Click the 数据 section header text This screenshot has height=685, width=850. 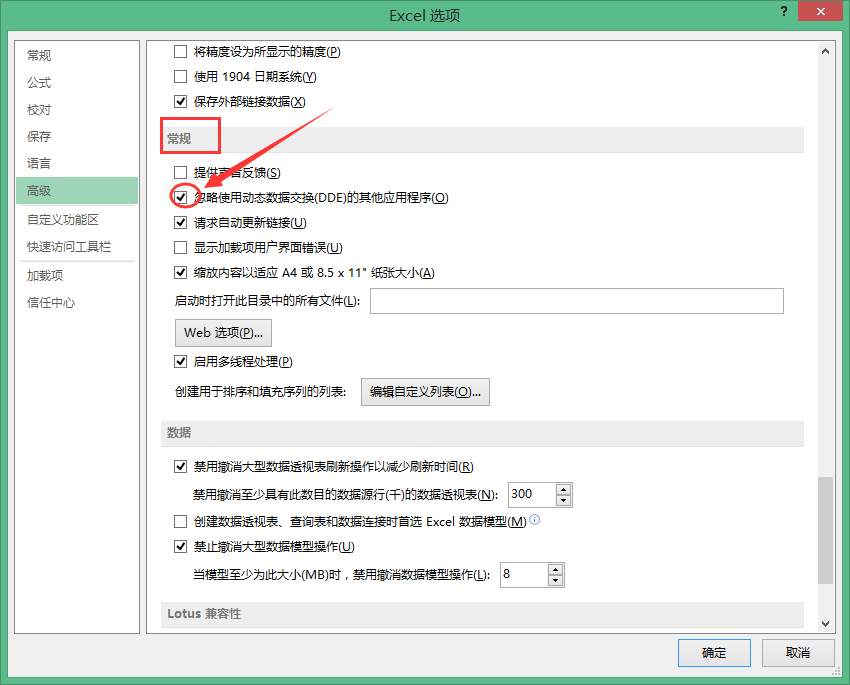click(x=179, y=432)
